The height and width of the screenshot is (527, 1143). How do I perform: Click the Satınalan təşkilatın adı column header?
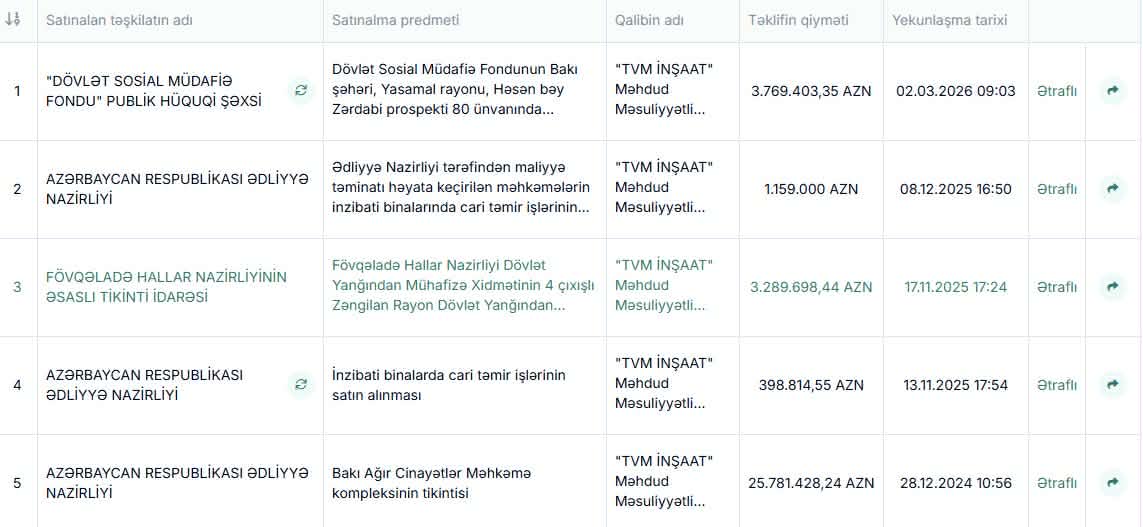pyautogui.click(x=118, y=20)
